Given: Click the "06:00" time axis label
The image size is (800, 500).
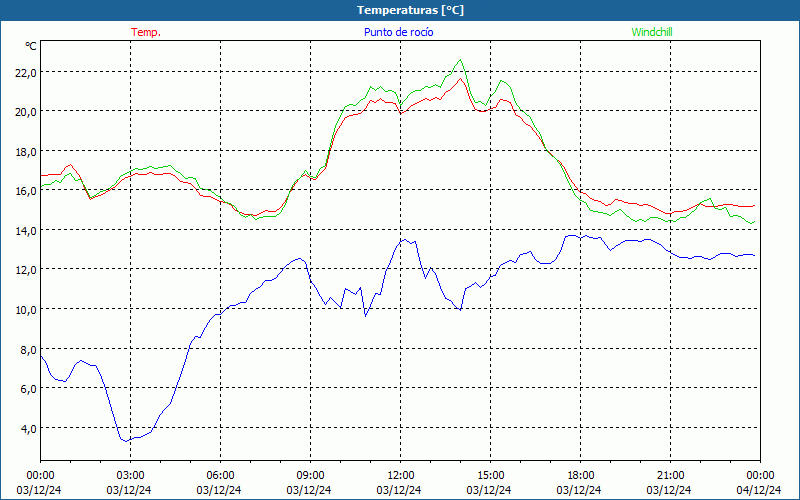Looking at the screenshot, I should click(x=220, y=476).
